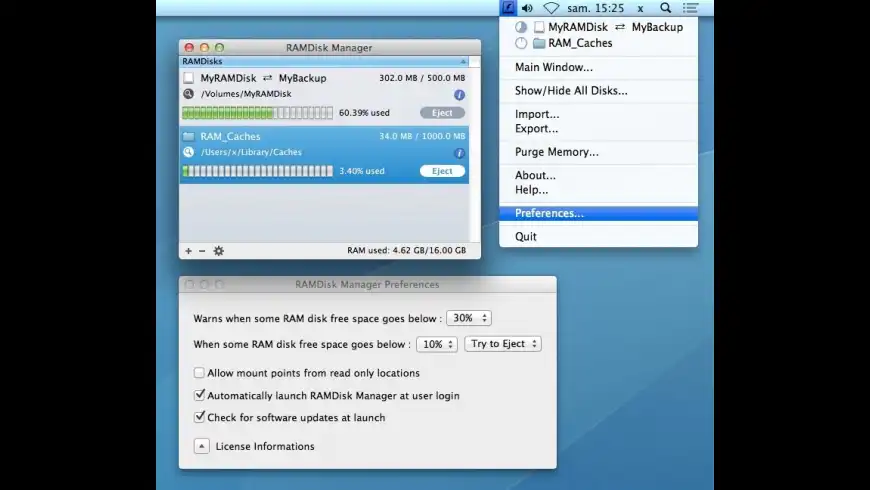
Task: Remove selected RAM disk with minus button
Action: coord(202,251)
